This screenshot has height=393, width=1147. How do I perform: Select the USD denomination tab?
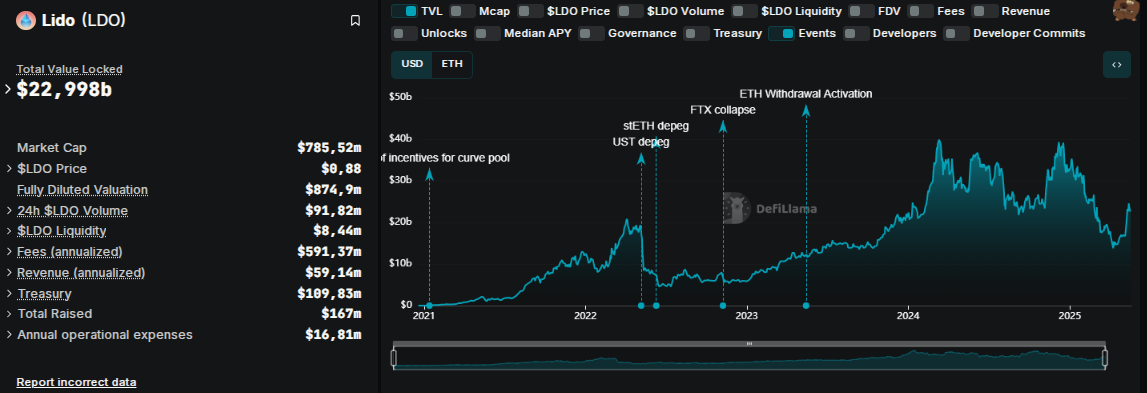412,64
